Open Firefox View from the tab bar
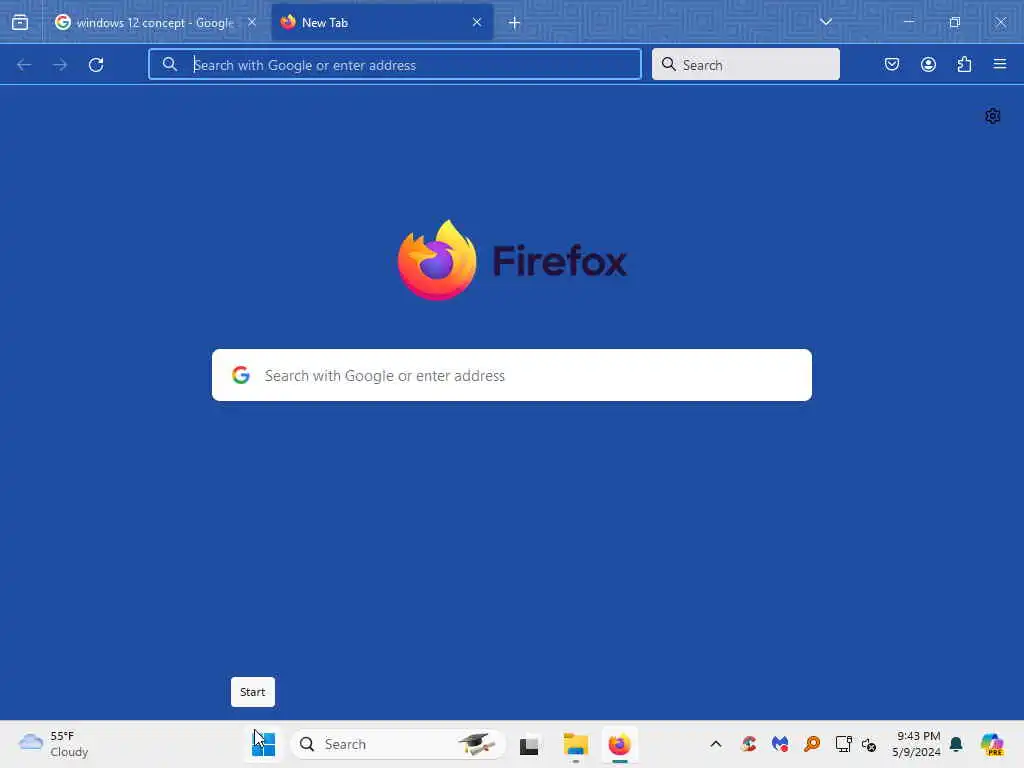1024x768 pixels. point(20,22)
